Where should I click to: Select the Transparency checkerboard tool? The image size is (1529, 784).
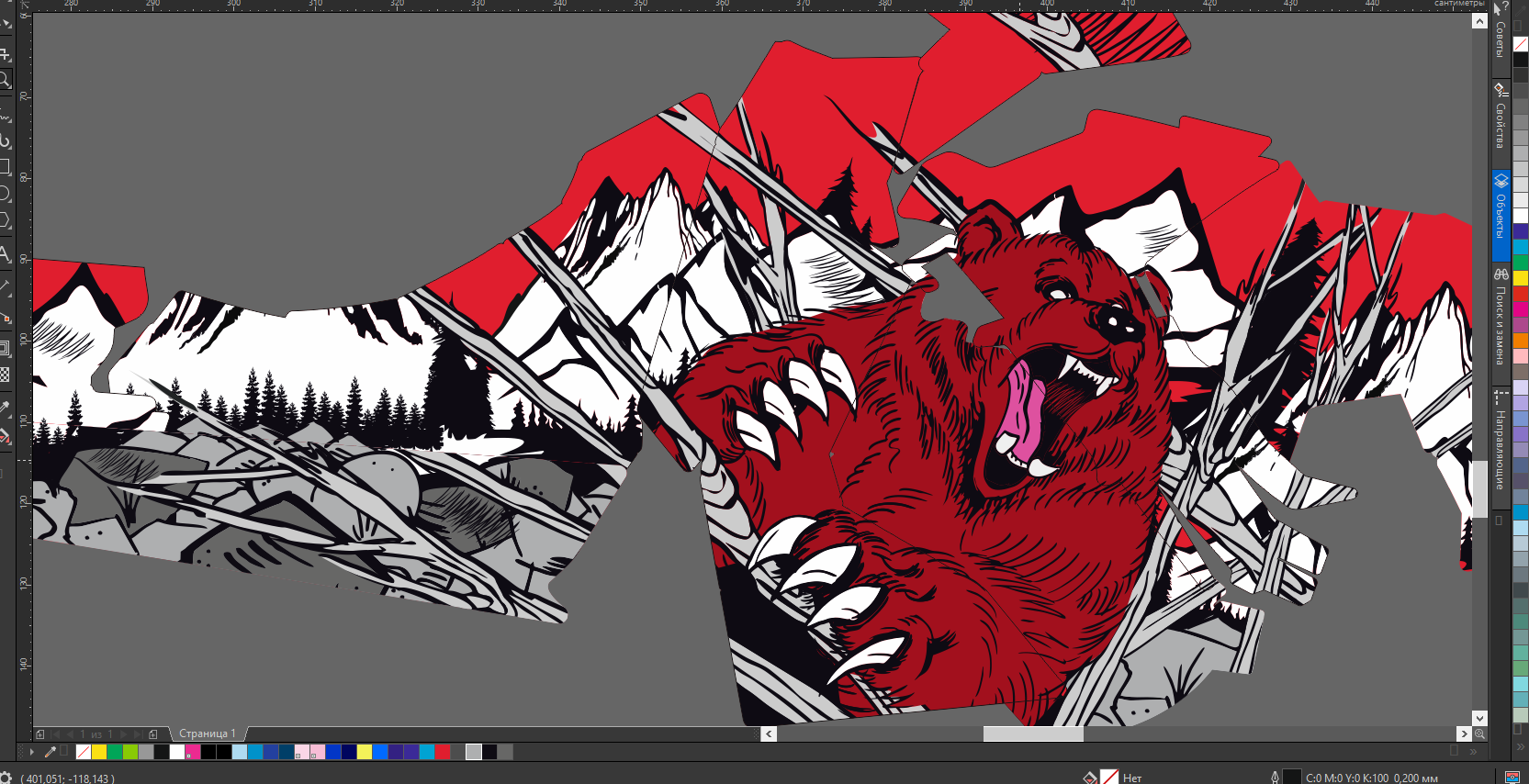coord(5,375)
